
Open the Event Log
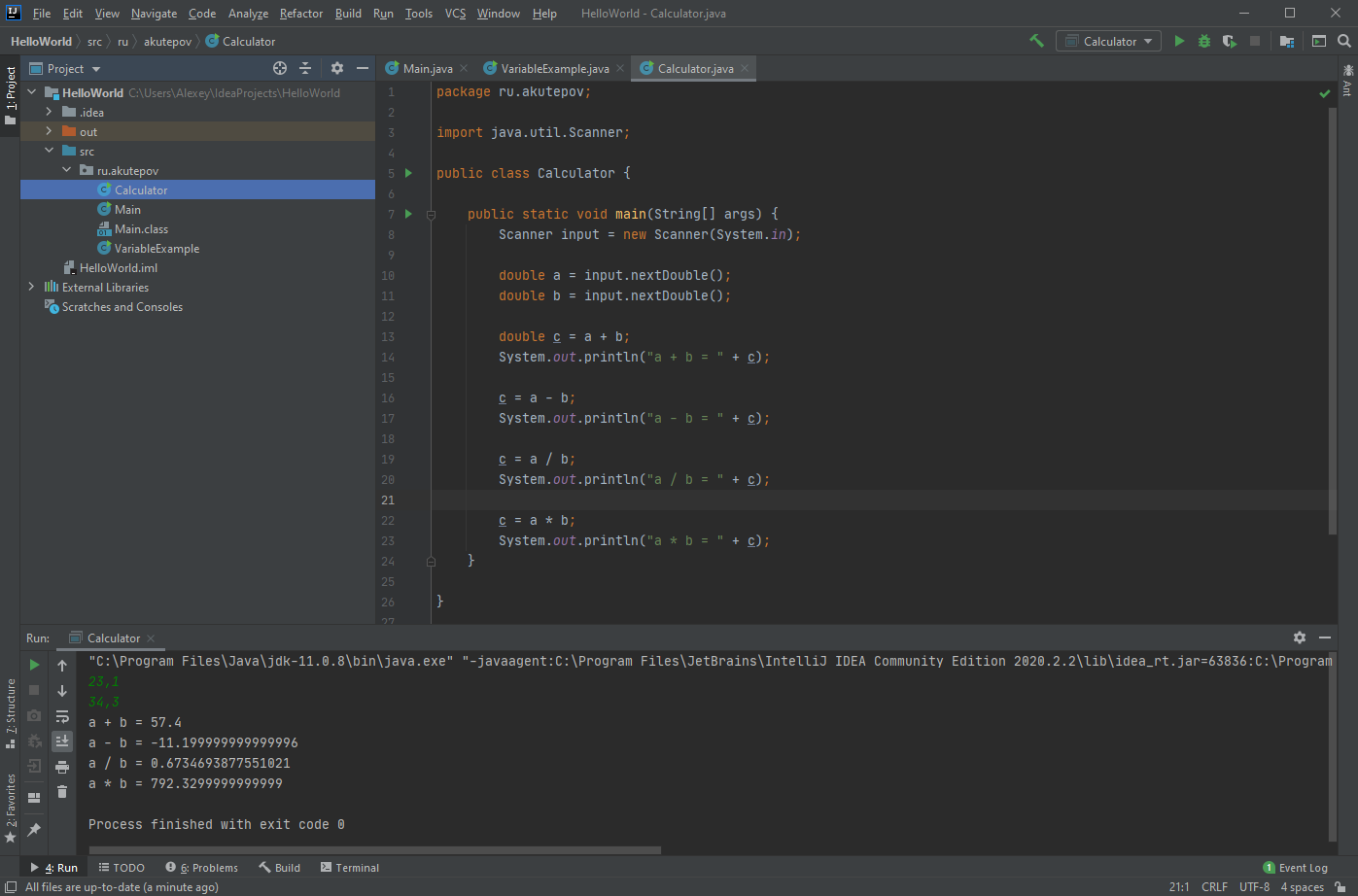1295,868
